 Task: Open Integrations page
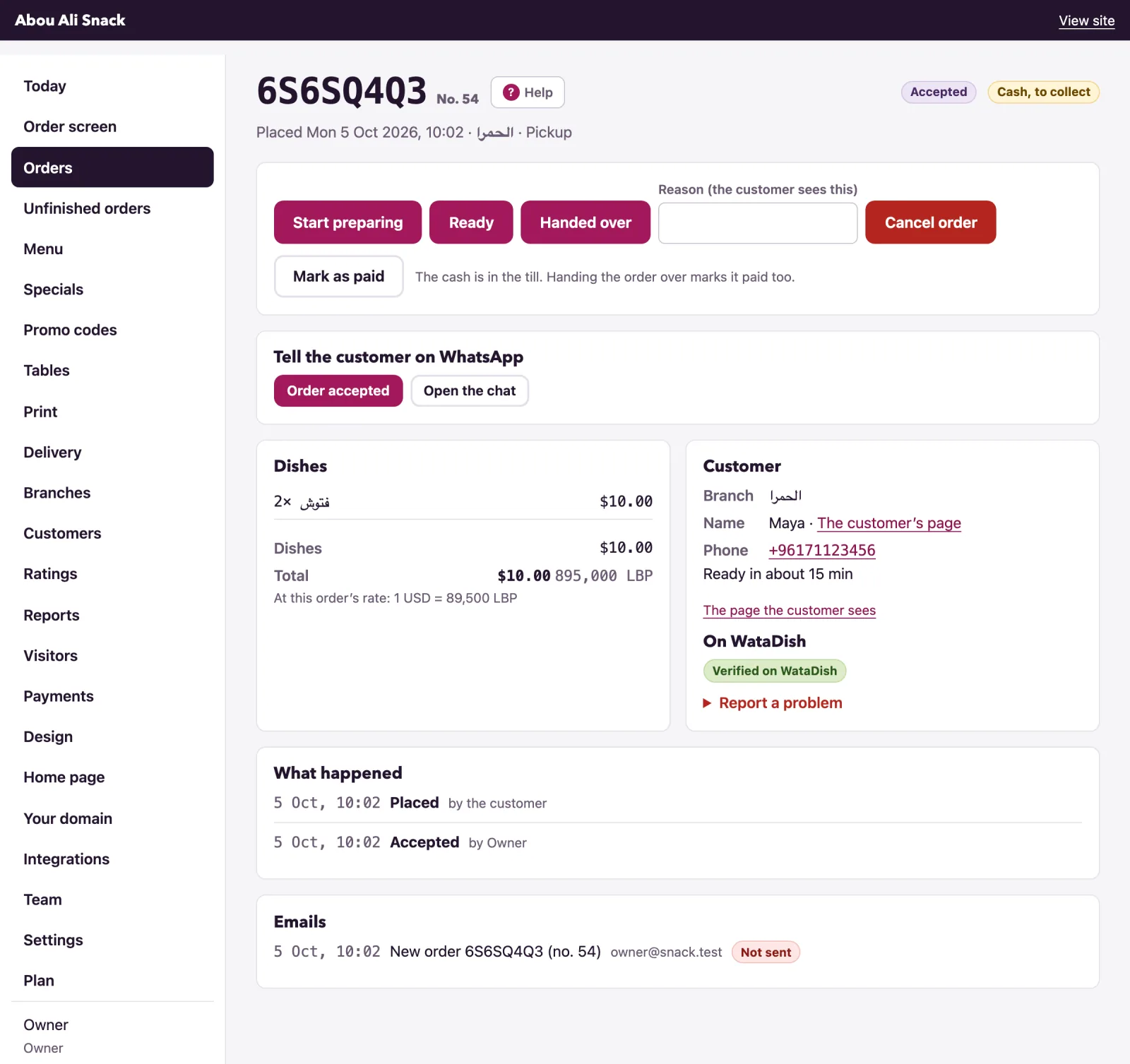(112, 859)
